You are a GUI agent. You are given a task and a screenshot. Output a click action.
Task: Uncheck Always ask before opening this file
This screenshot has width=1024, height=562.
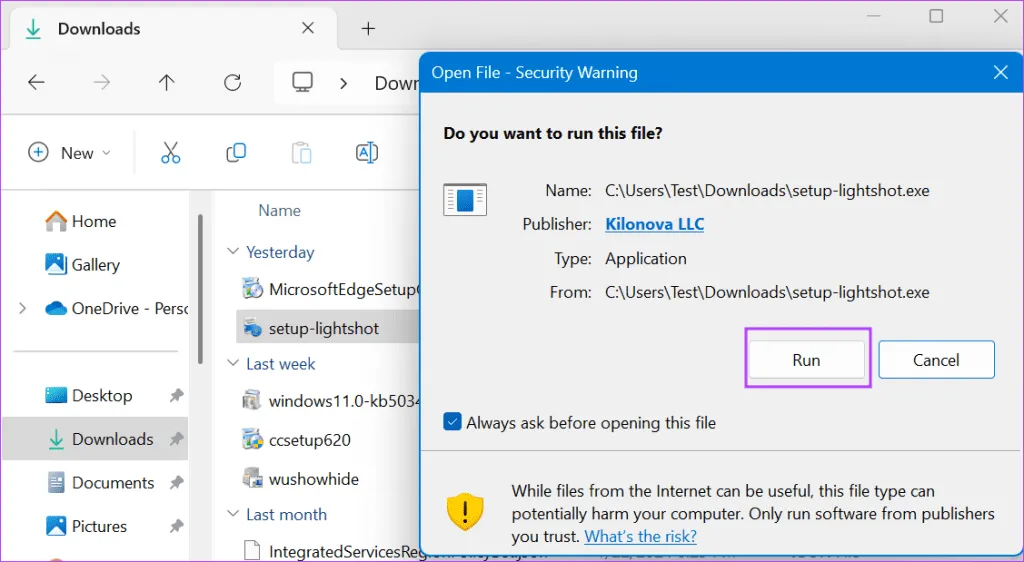453,422
